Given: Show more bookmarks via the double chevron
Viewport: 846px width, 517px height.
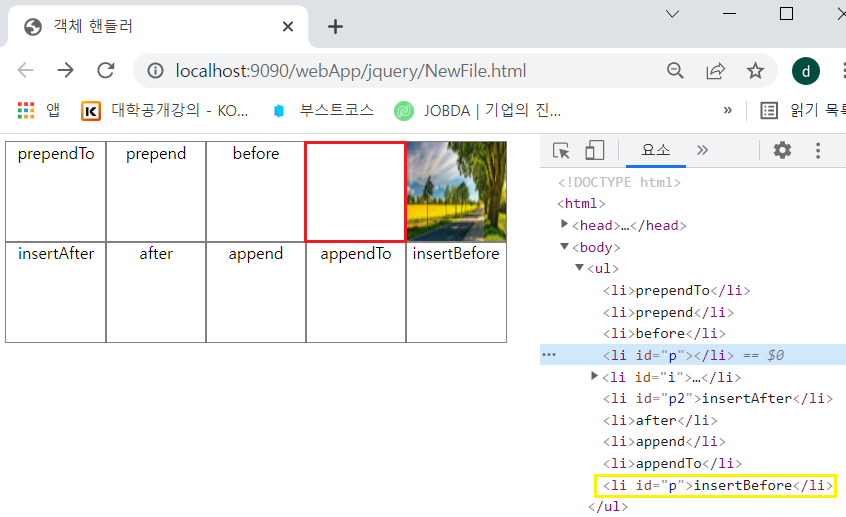Looking at the screenshot, I should coord(727,111).
